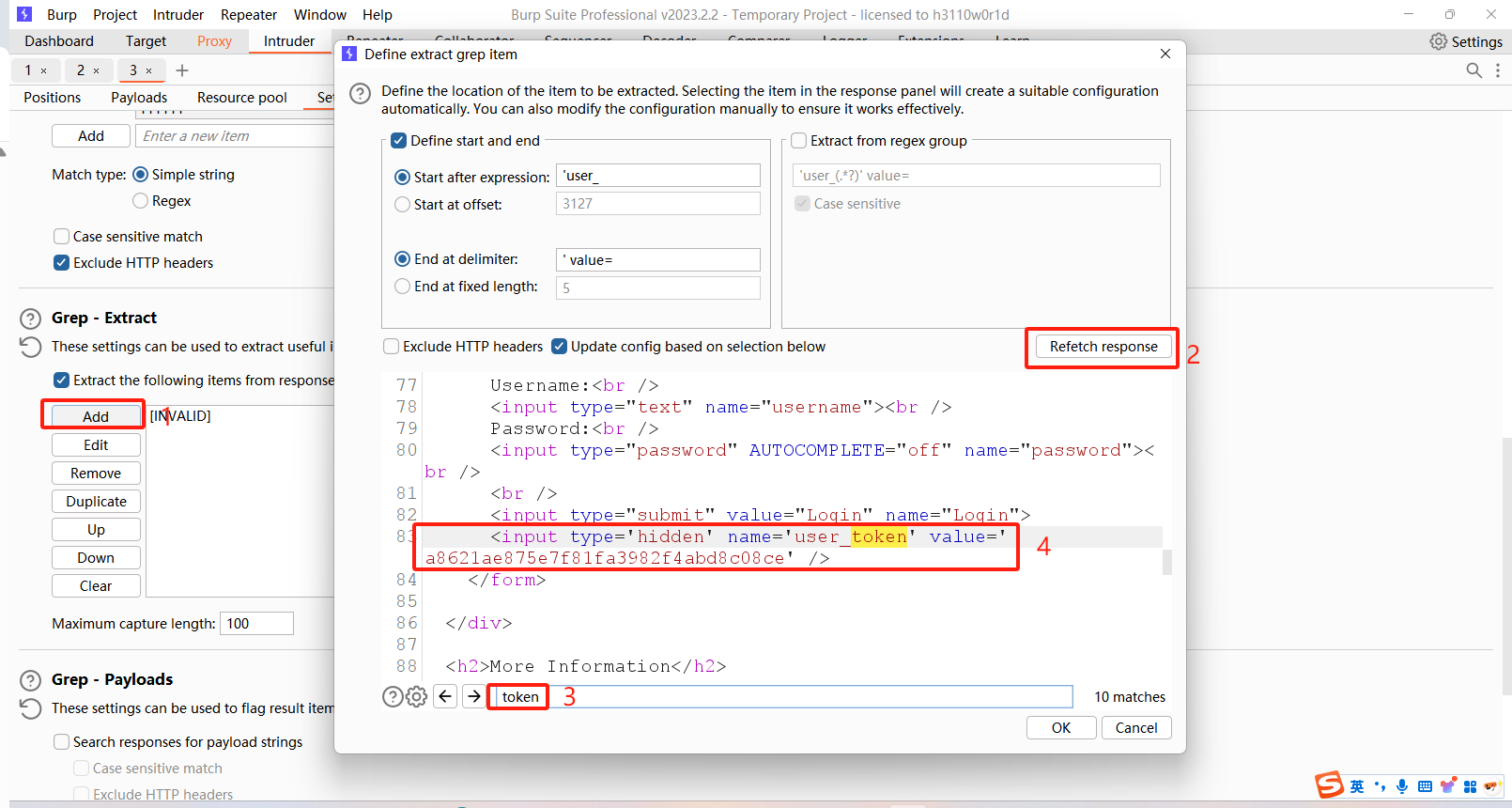Go to next search match arrow
Screen dimensions: 1512x808
coord(474,696)
